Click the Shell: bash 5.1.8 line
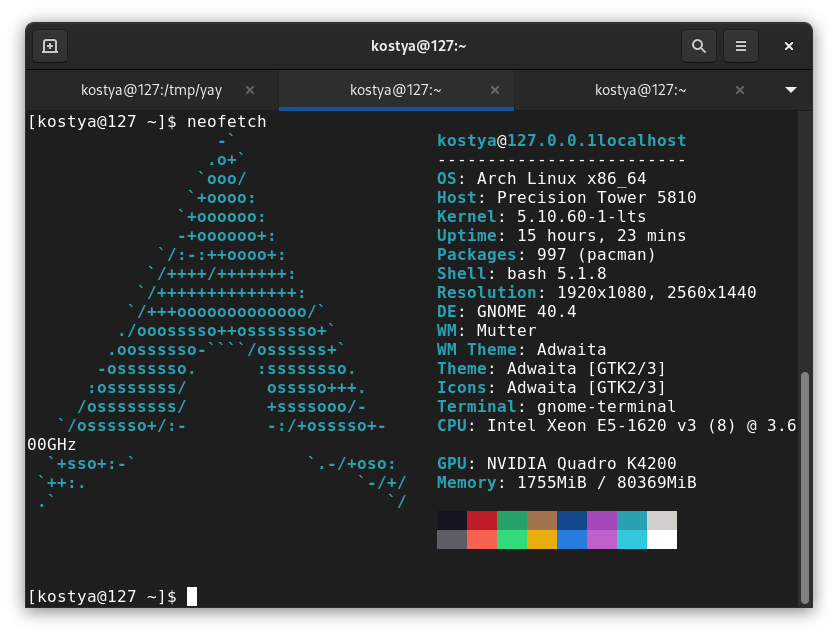The height and width of the screenshot is (636, 838). [522, 274]
